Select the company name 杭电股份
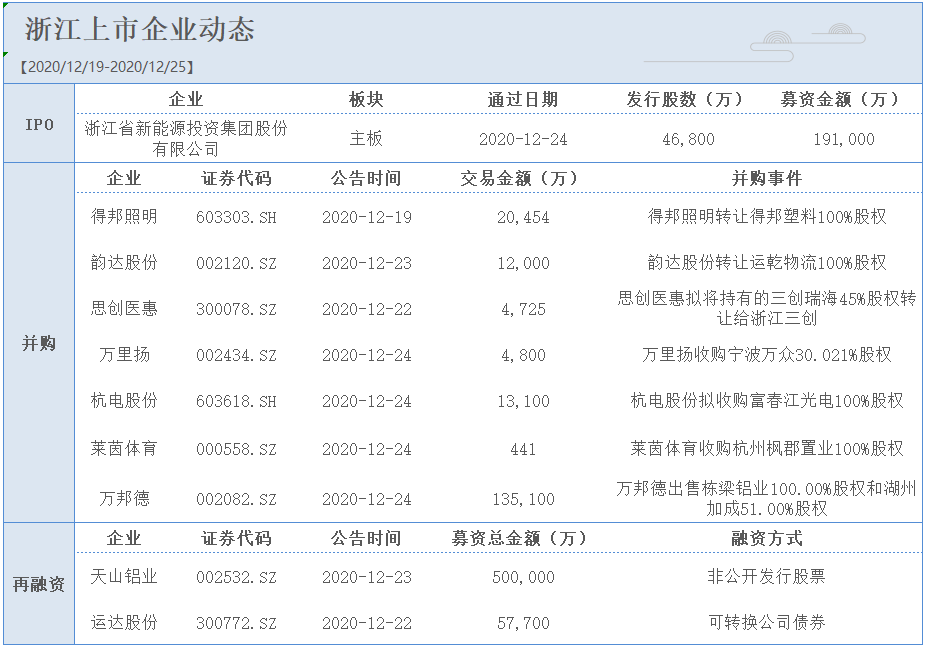 124,400
